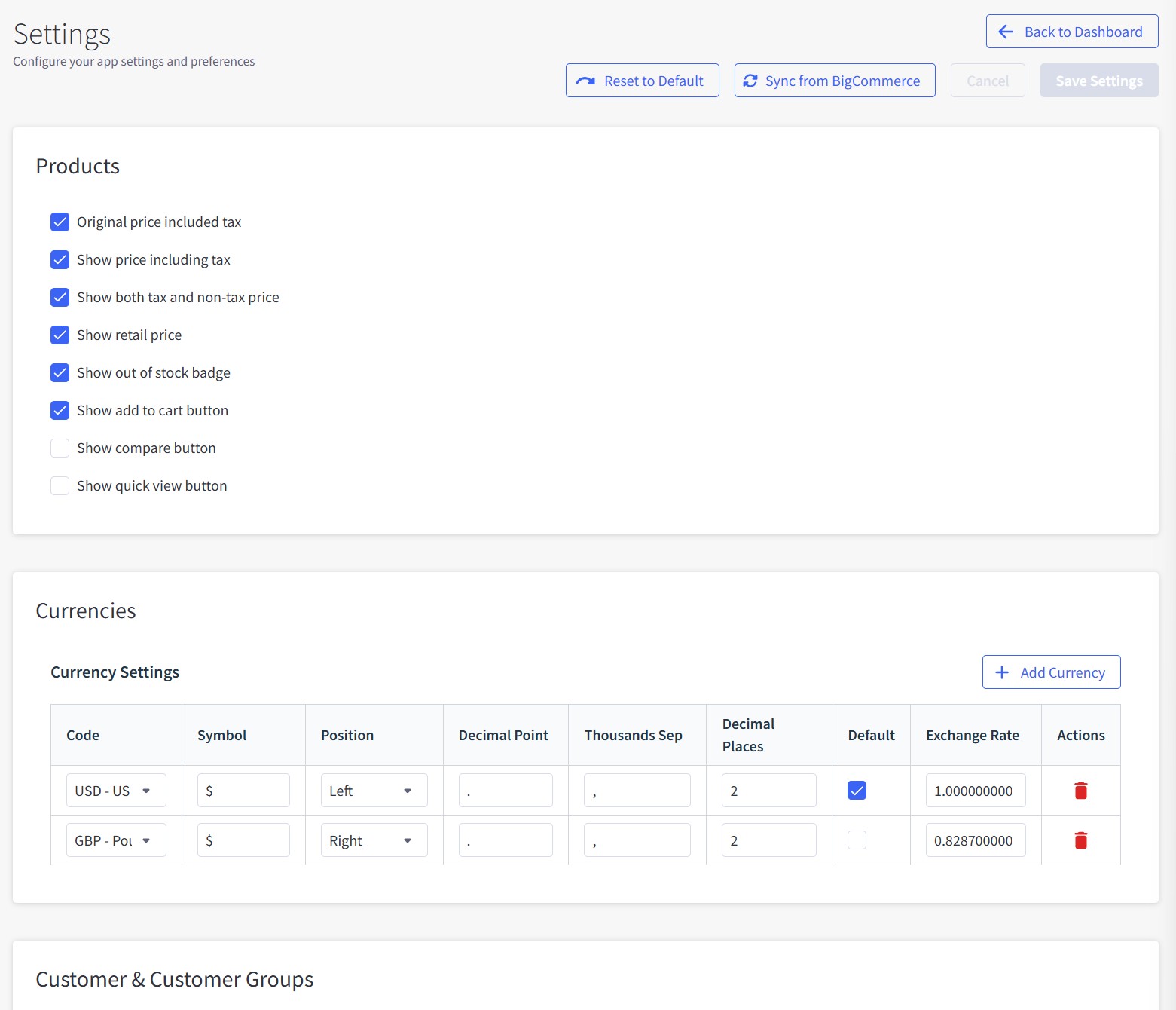
Task: Uncheck Show price including tax
Action: 60,259
